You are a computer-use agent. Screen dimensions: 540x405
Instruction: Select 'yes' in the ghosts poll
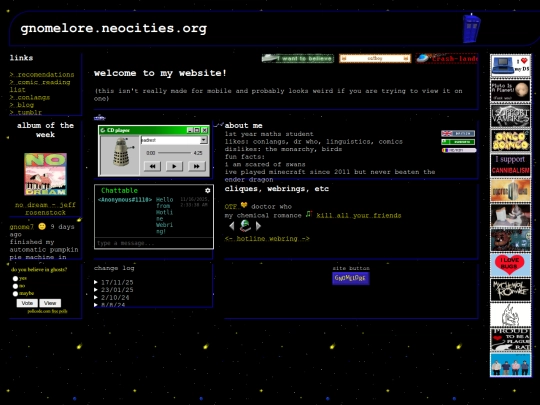click(x=15, y=279)
